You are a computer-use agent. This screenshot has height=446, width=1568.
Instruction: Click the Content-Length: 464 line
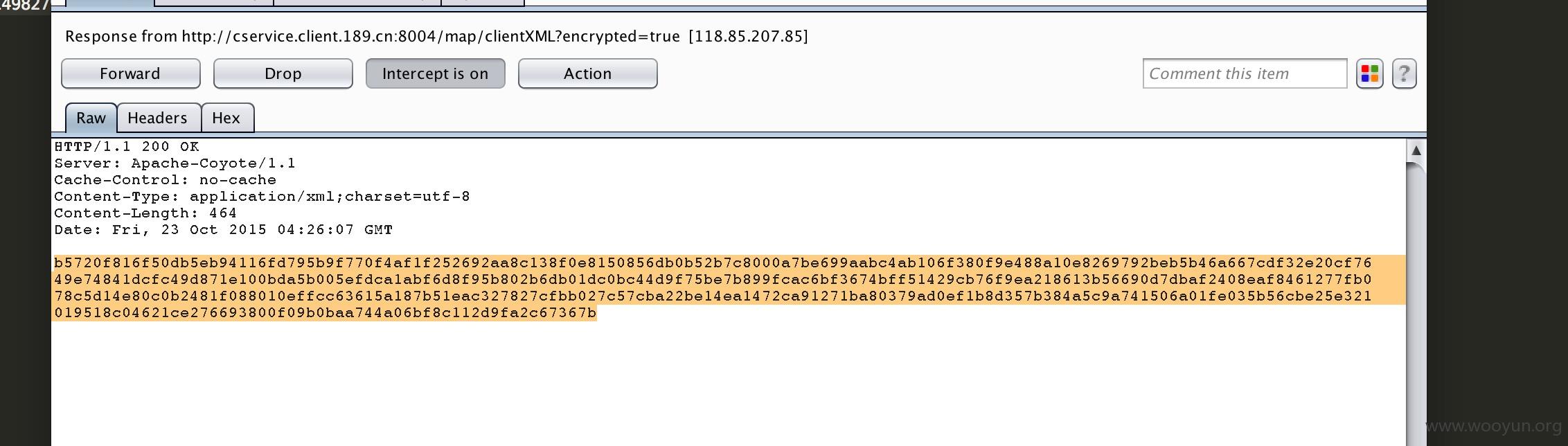coord(145,213)
